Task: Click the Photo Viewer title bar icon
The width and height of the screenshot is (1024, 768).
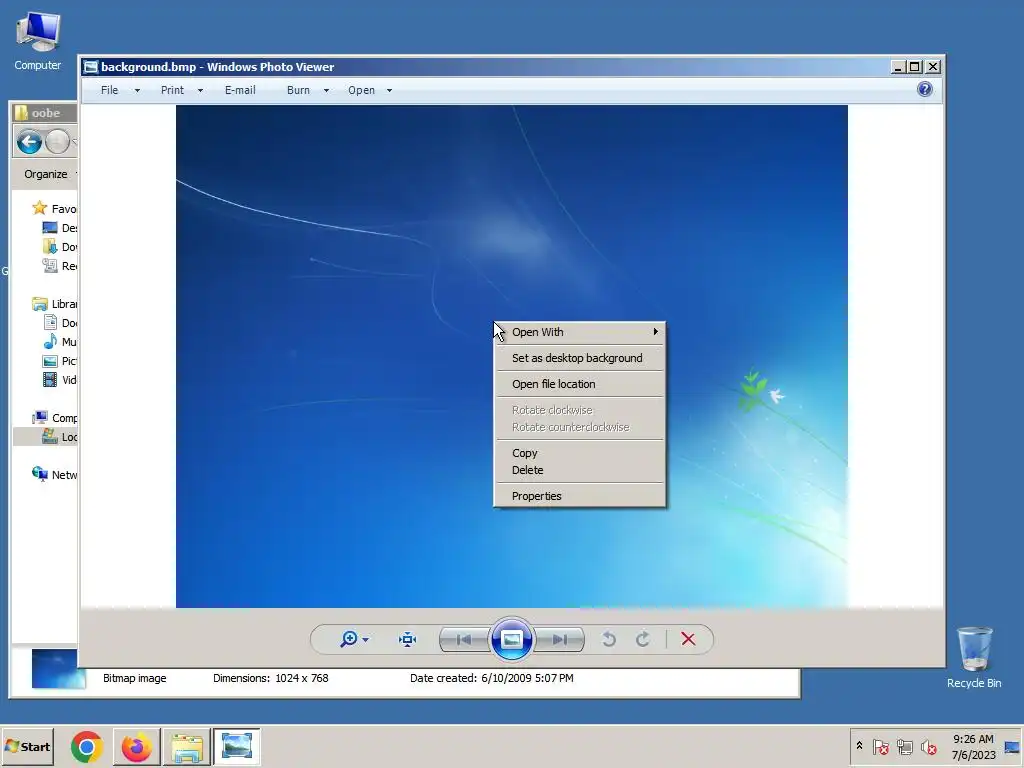Action: click(x=91, y=67)
